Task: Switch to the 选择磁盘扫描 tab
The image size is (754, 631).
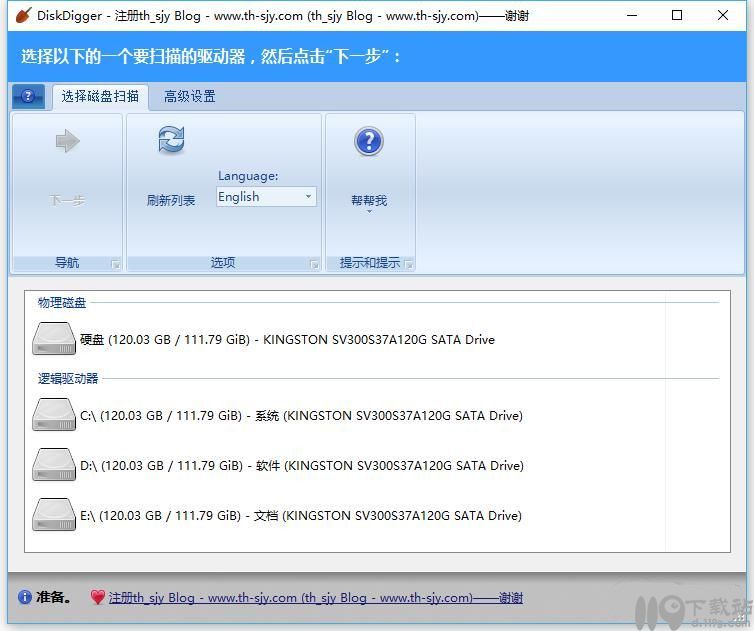Action: click(100, 97)
